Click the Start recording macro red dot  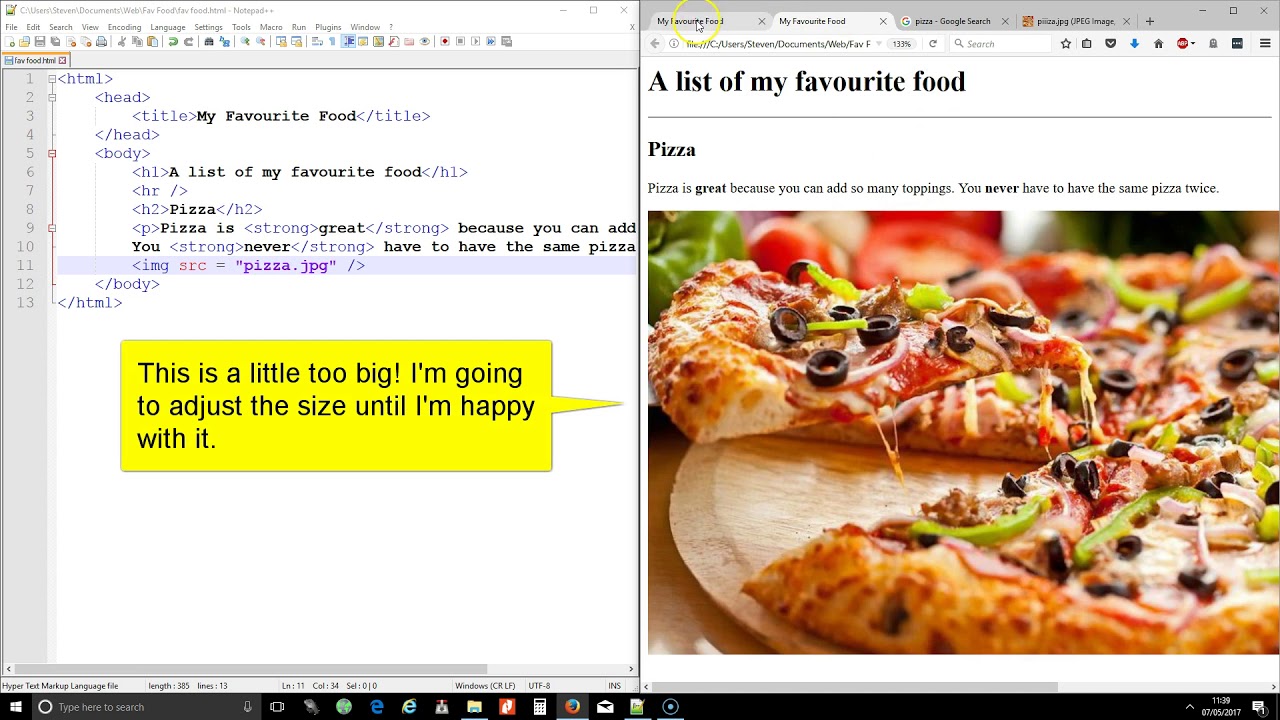tap(445, 42)
